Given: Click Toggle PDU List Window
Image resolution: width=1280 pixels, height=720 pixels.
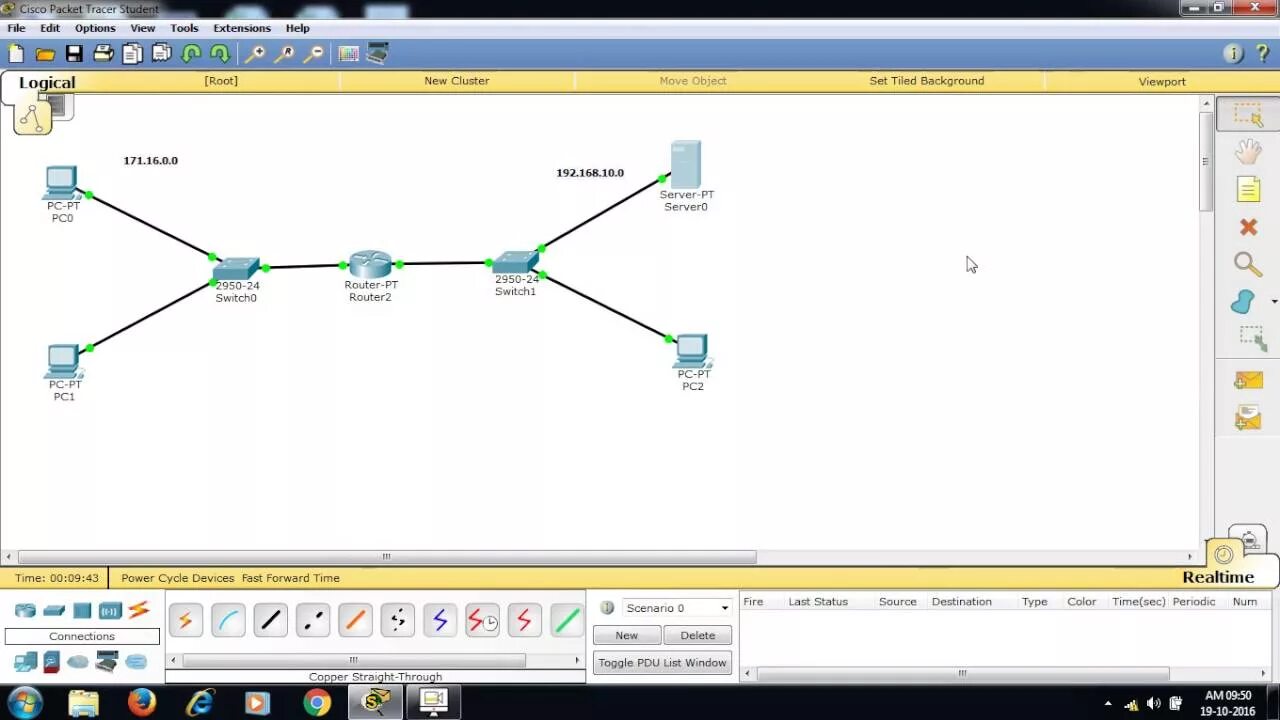Looking at the screenshot, I should pyautogui.click(x=662, y=663).
